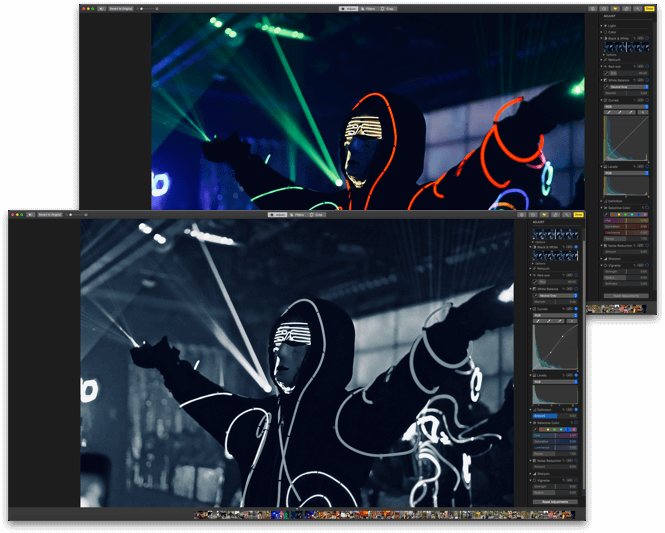Select White Balance eyedropper in front window
This screenshot has width=665, height=533.
click(x=535, y=296)
